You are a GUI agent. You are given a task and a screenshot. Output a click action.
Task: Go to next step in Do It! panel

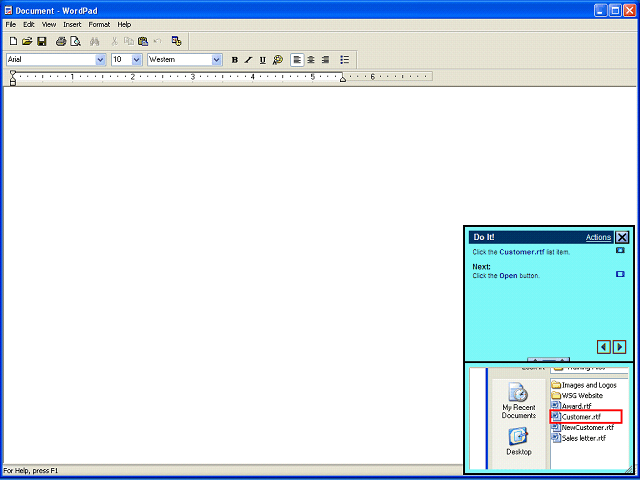(620, 347)
